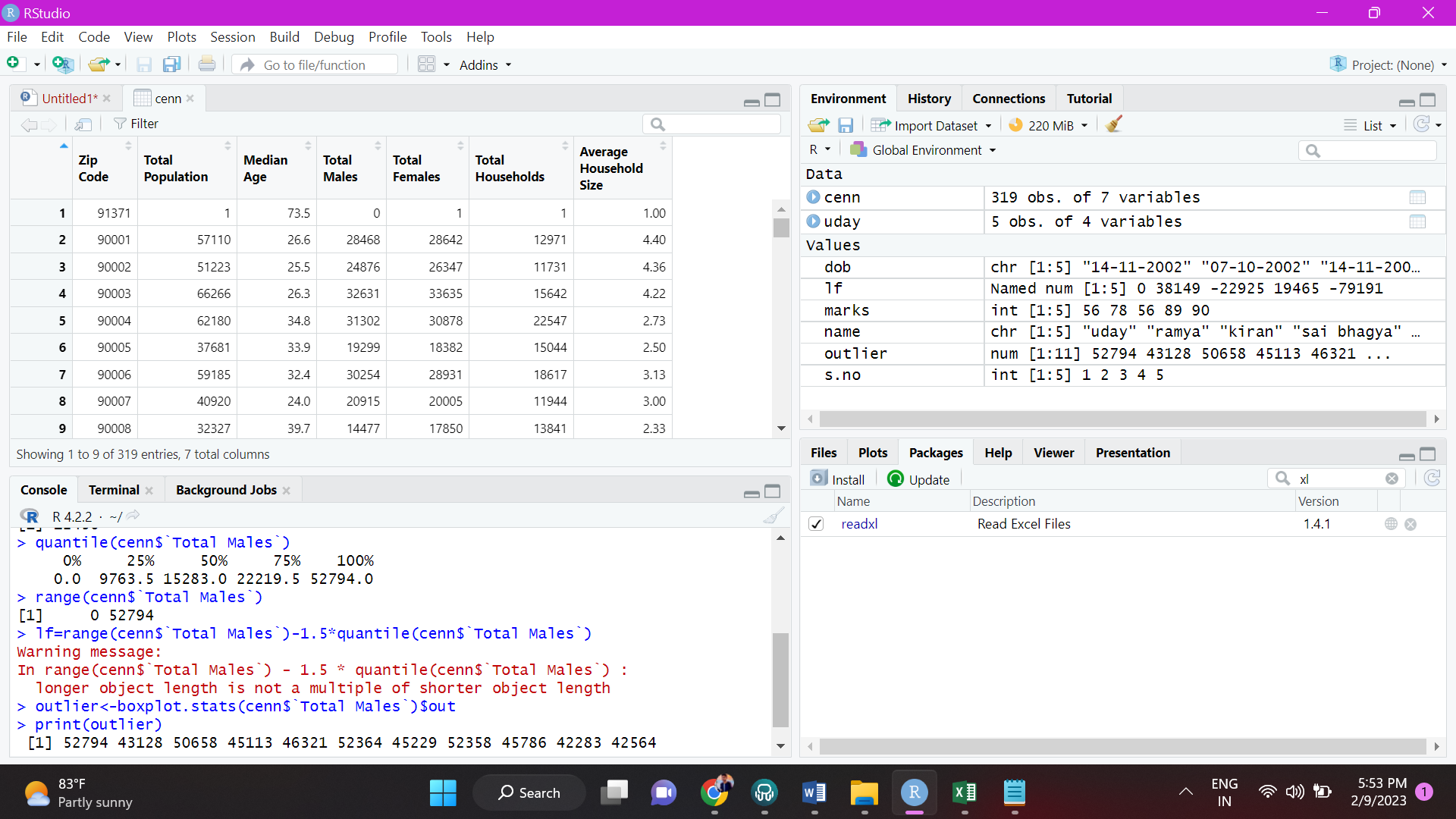The width and height of the screenshot is (1456, 819).
Task: Uncheck the readxl package checkbox
Action: 816,523
